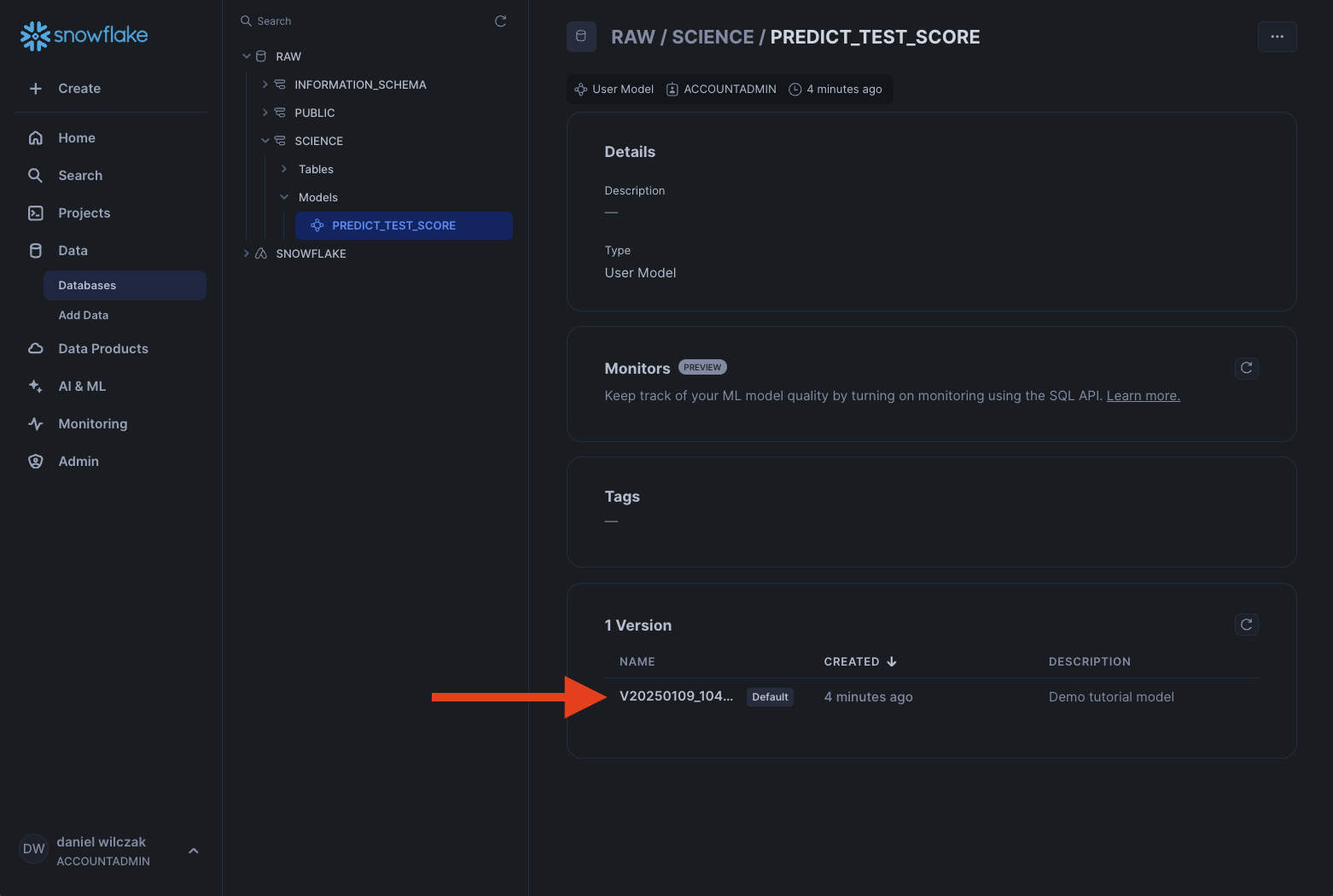Click the Projects terminal icon
This screenshot has width=1333, height=896.
36,213
